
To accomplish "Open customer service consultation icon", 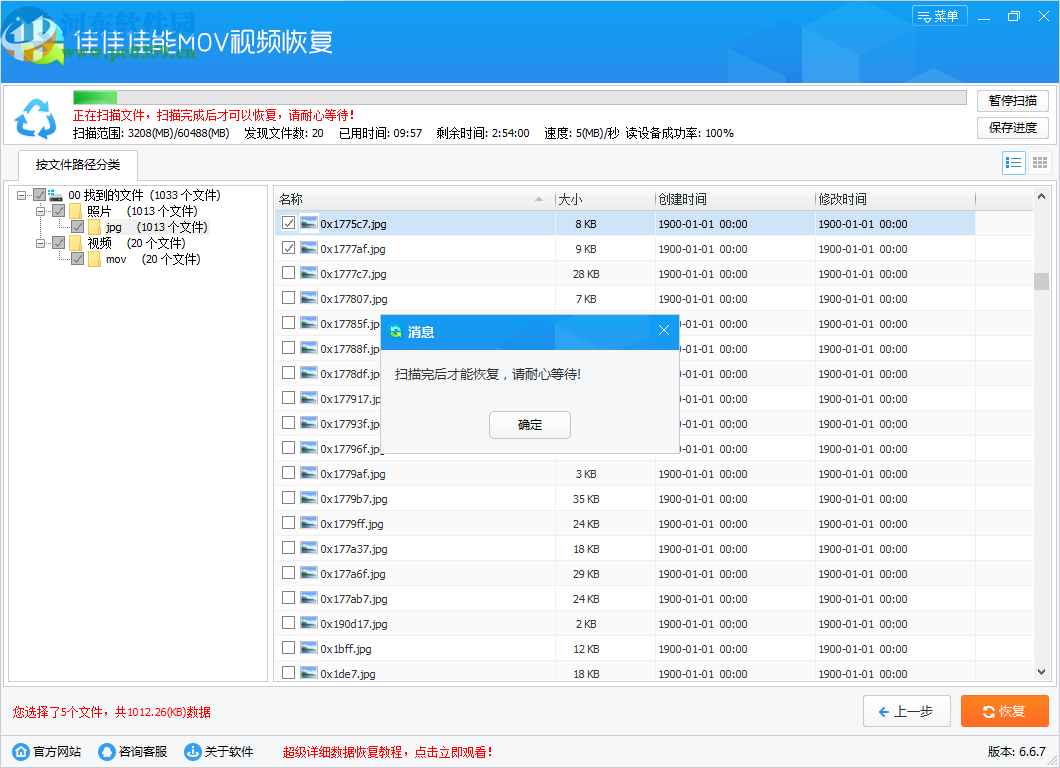I will tap(107, 752).
